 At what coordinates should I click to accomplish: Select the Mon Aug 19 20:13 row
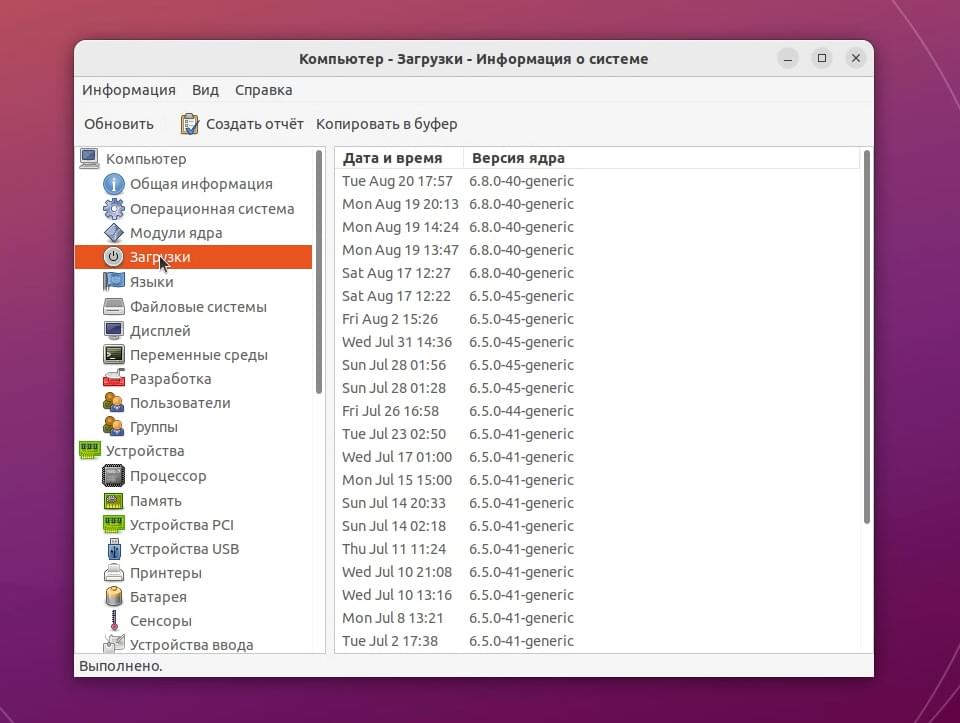point(597,204)
